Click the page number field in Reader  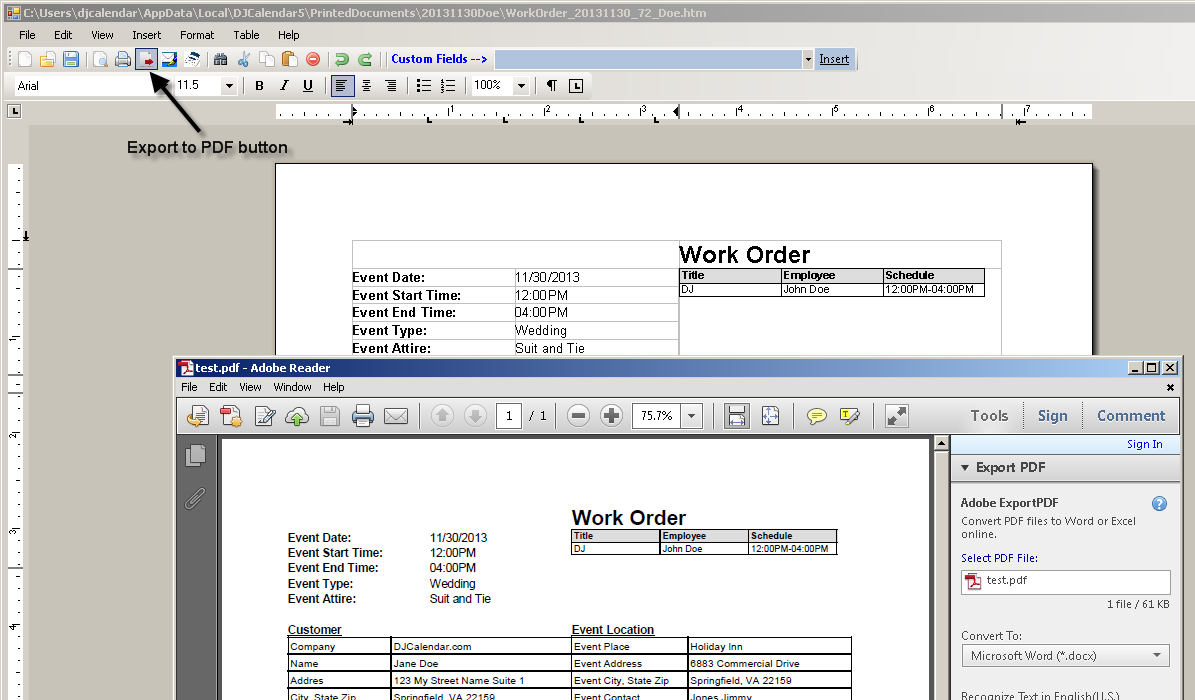[508, 416]
